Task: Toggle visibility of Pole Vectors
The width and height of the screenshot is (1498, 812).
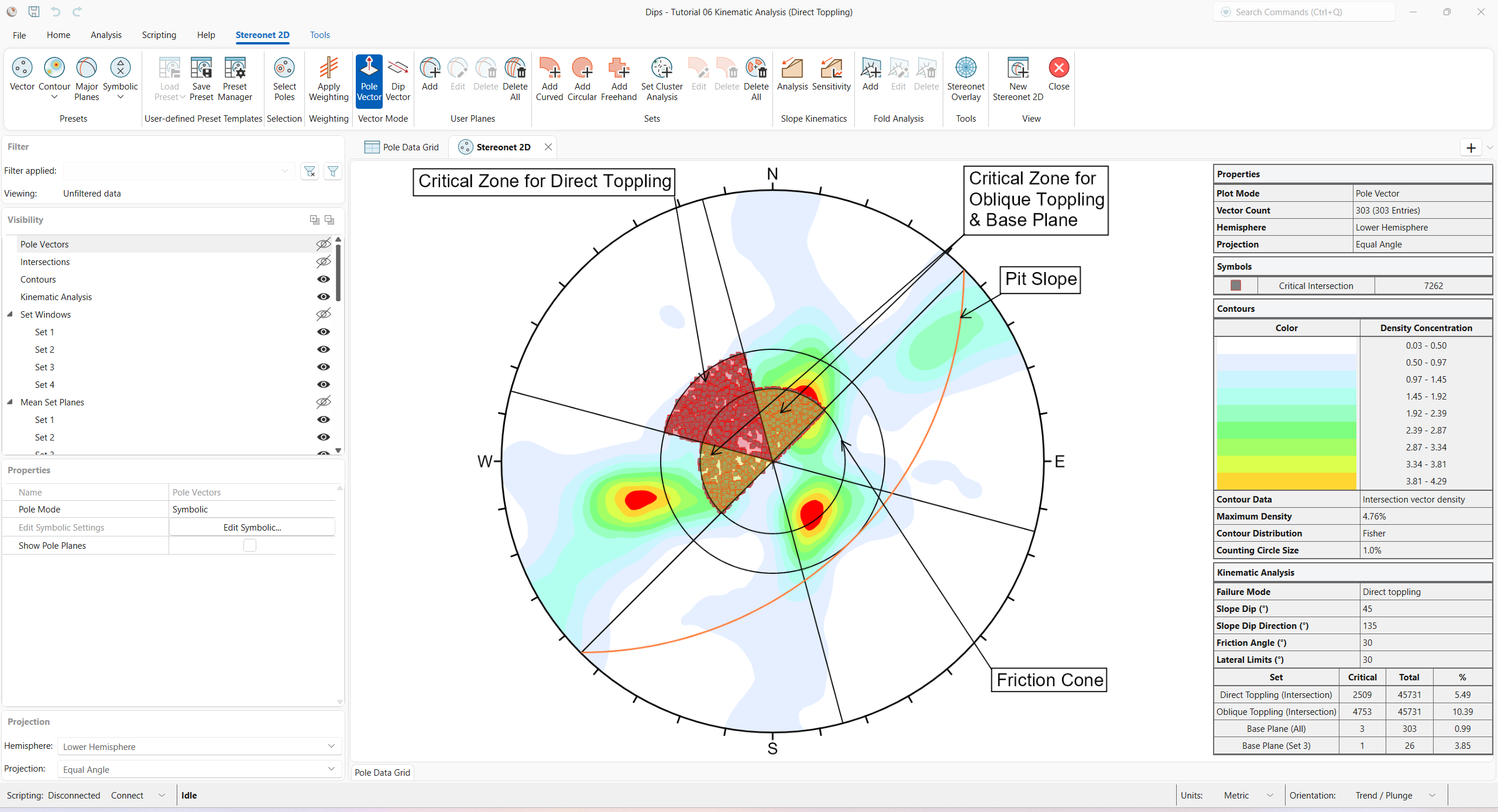Action: tap(323, 244)
